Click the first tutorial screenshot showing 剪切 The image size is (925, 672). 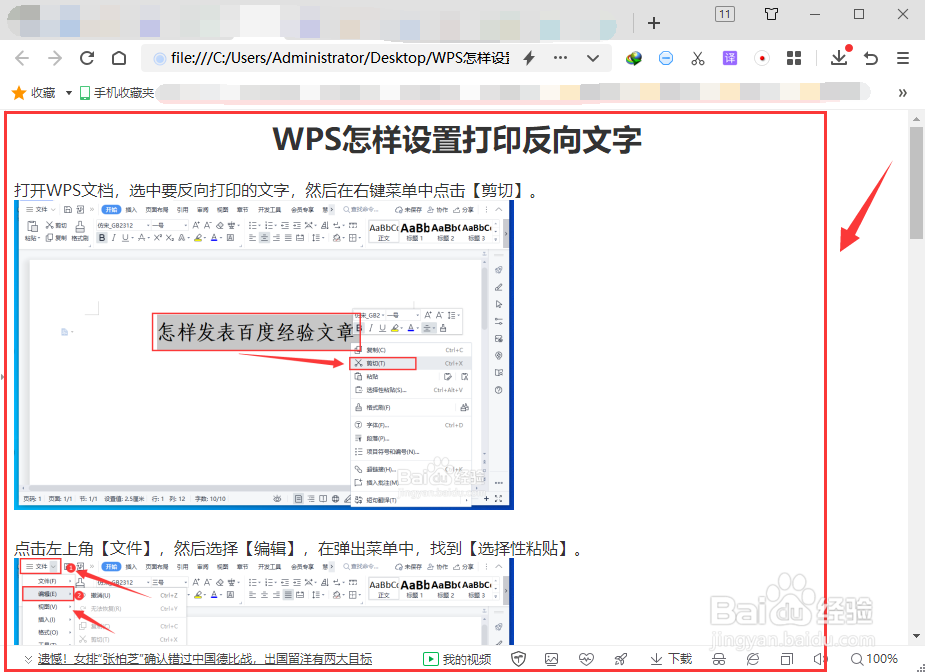[x=264, y=355]
